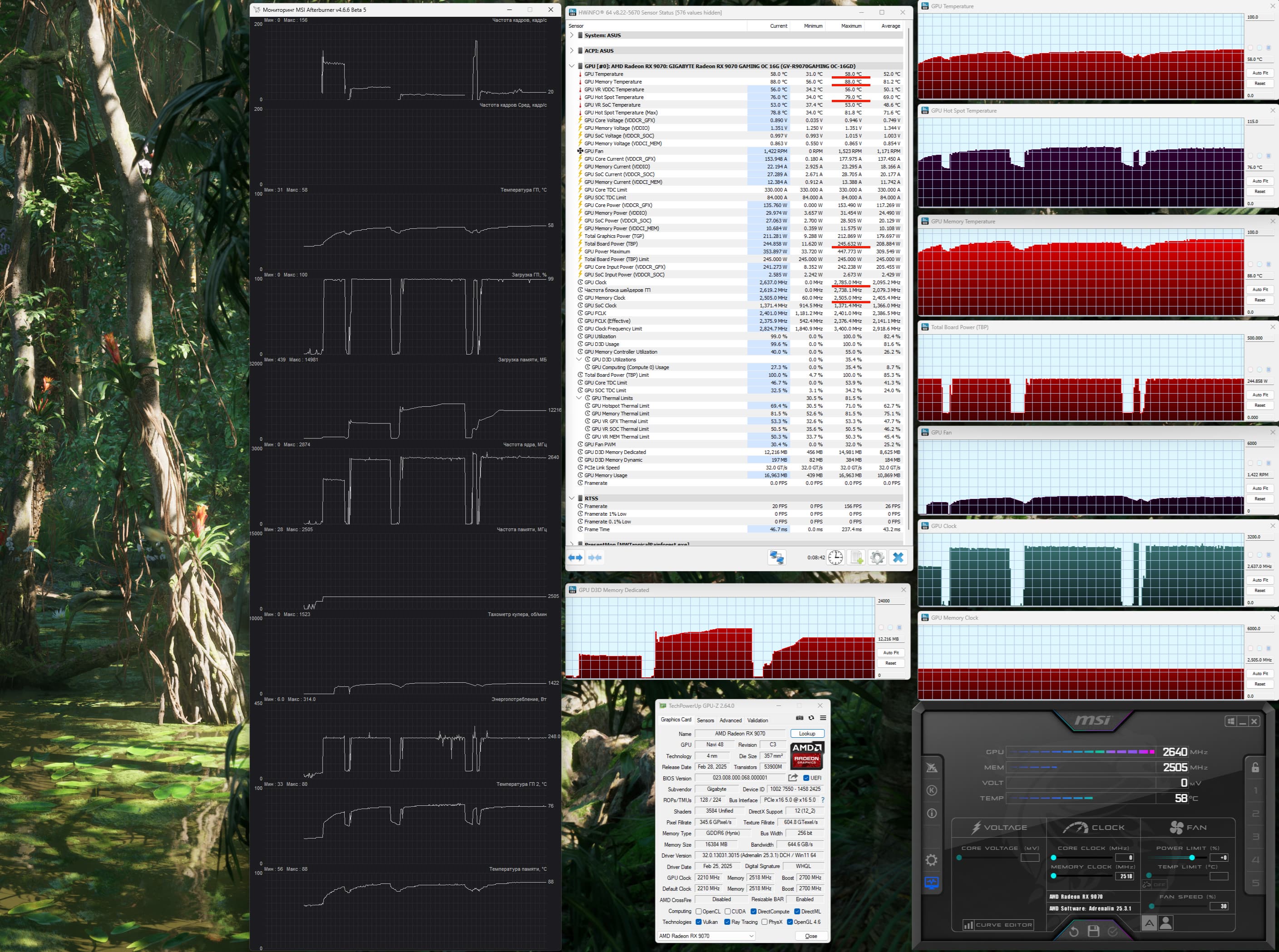Toggle the UEFI checkbox in GPU-Z
This screenshot has height=952, width=1279.
[x=806, y=778]
